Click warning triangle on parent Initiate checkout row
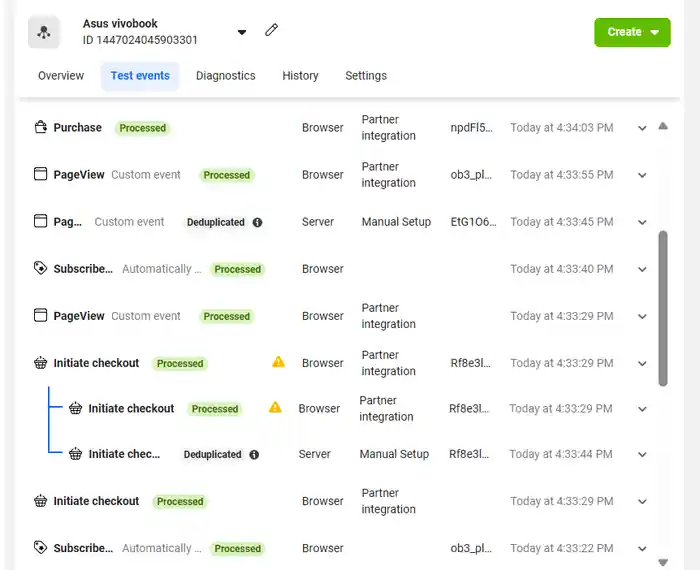700x570 pixels. [278, 362]
